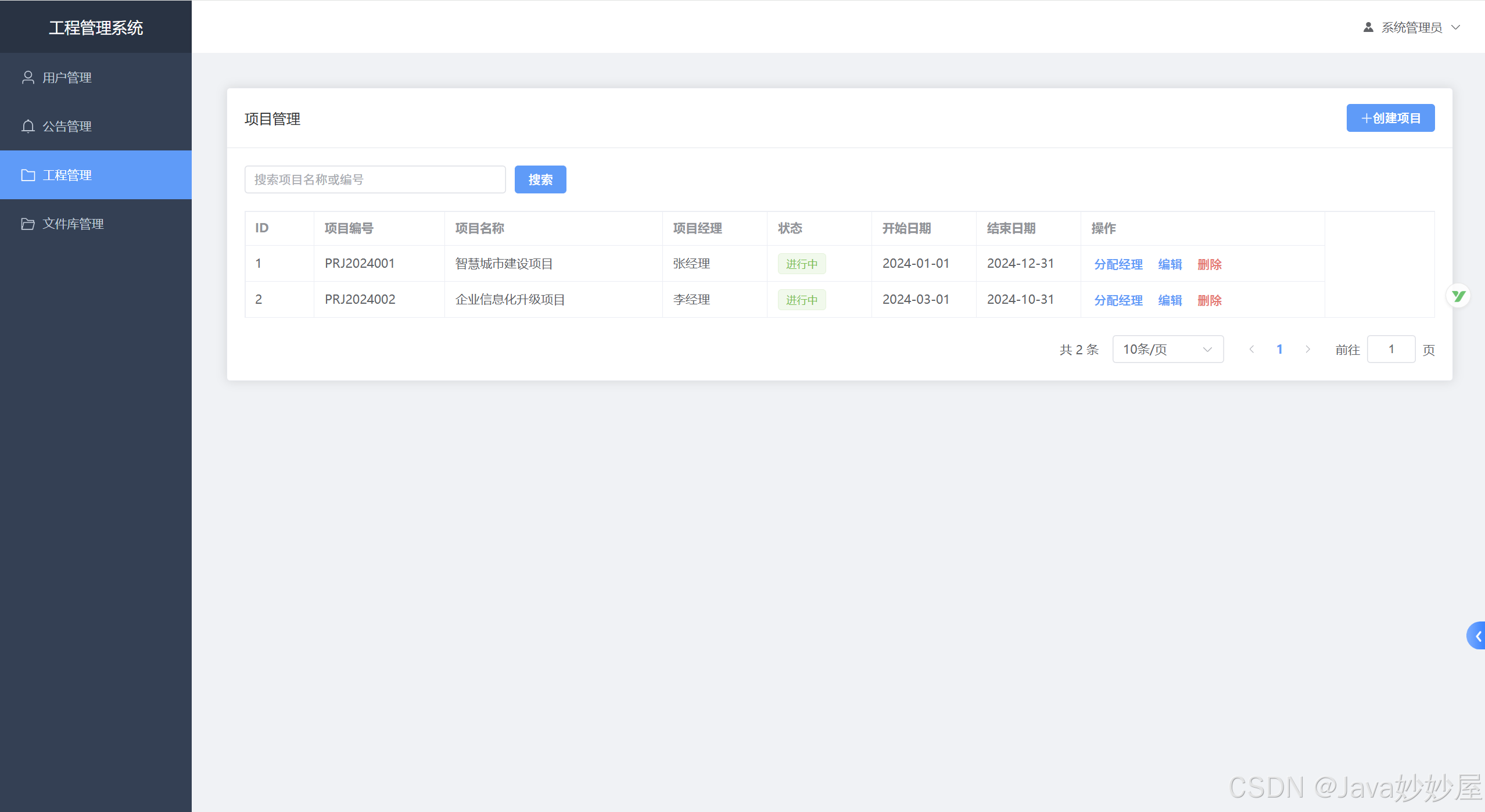The height and width of the screenshot is (812, 1485).
Task: Click the 项目管理 card title
Action: click(272, 118)
